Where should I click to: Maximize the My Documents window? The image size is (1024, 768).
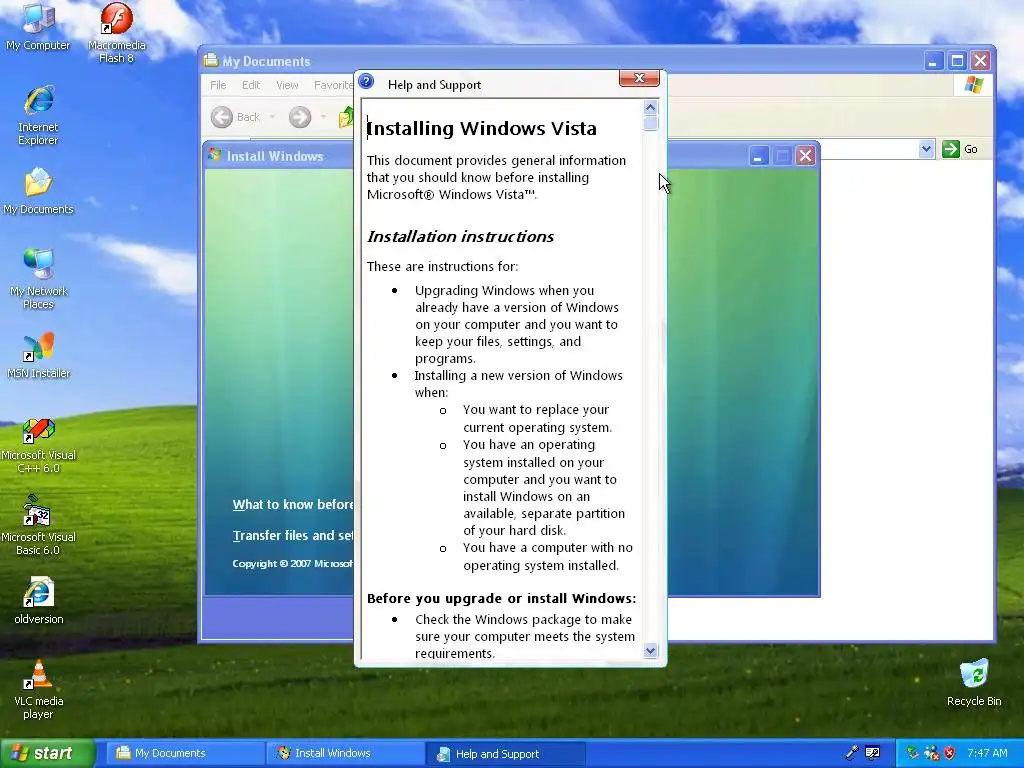click(x=957, y=61)
